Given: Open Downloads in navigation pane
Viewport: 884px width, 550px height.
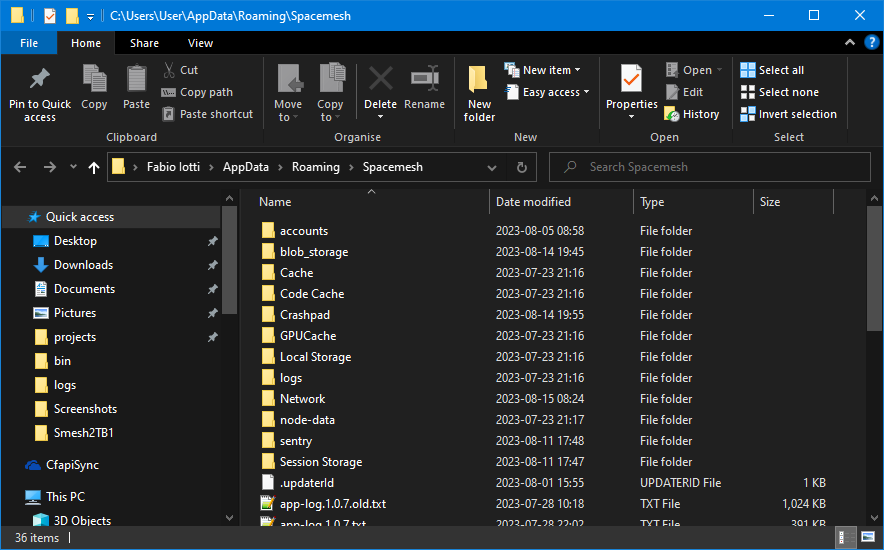Looking at the screenshot, I should point(83,265).
